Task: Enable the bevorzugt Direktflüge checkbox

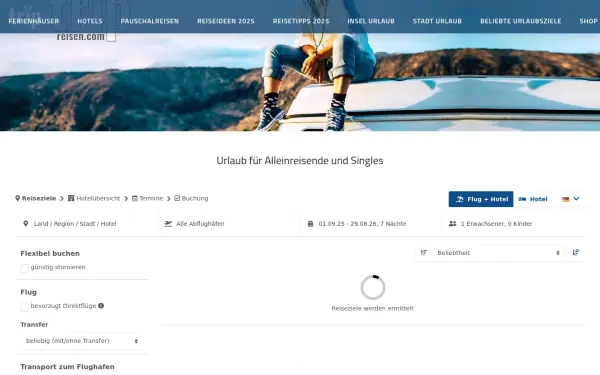Action: [24, 307]
